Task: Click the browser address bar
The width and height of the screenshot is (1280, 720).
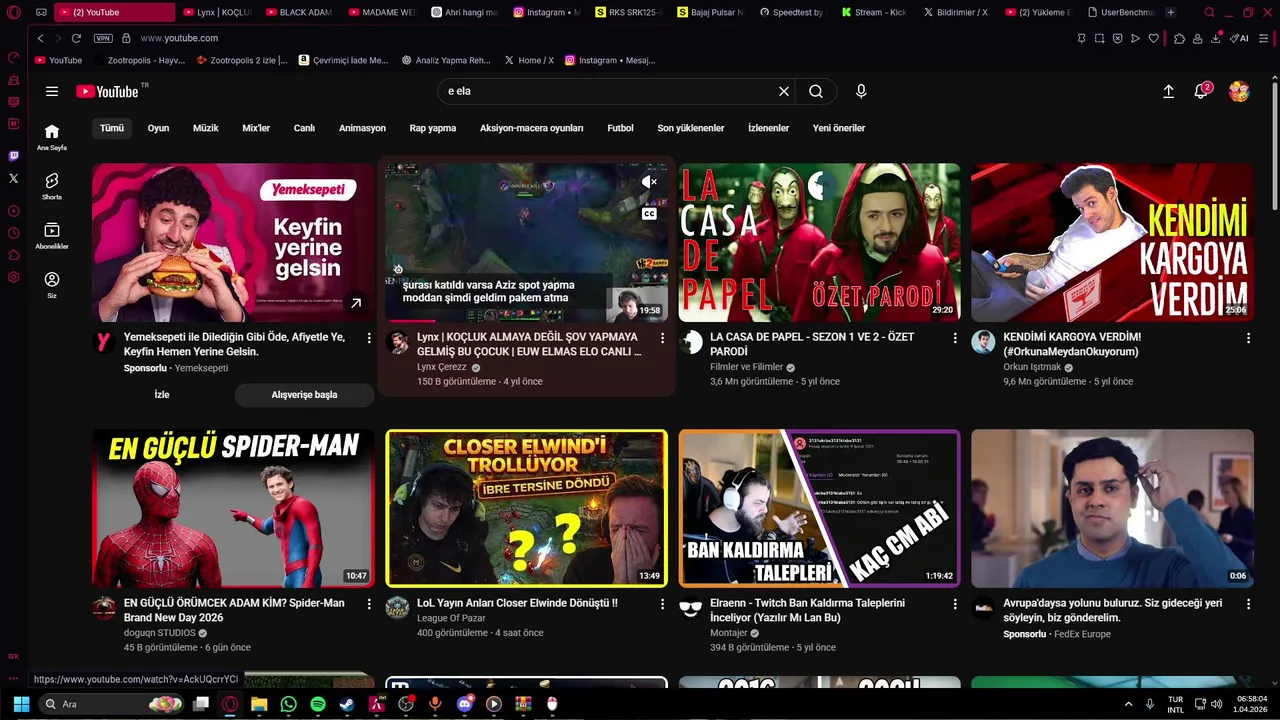Action: coord(600,38)
